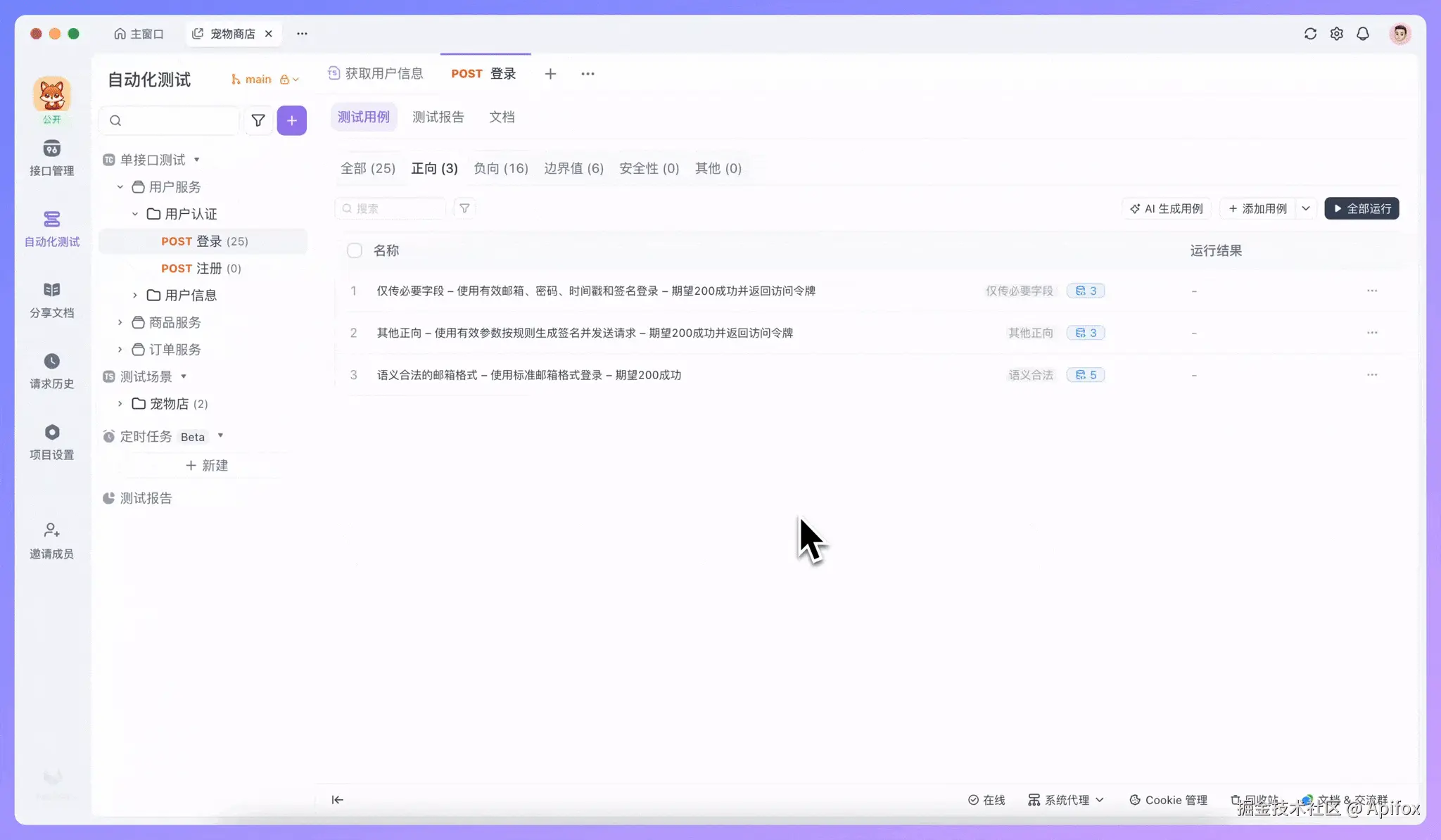Switch to the 测试报告 tab

click(438, 117)
